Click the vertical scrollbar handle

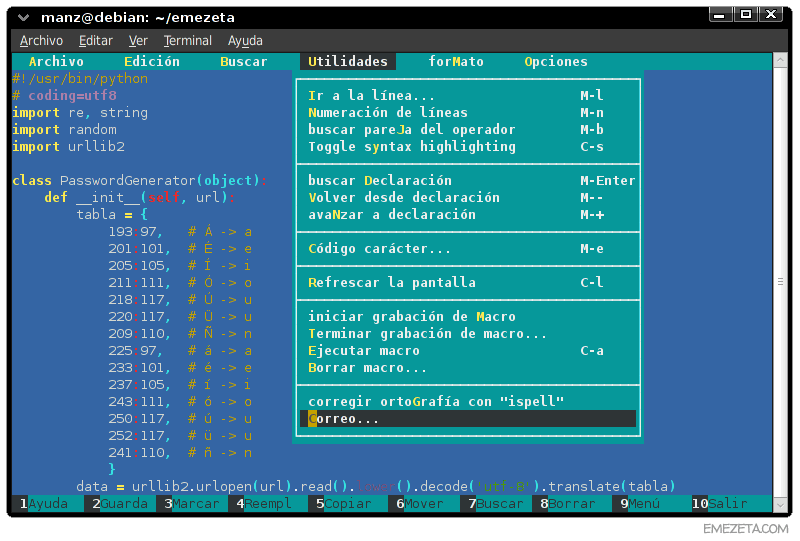(780, 282)
